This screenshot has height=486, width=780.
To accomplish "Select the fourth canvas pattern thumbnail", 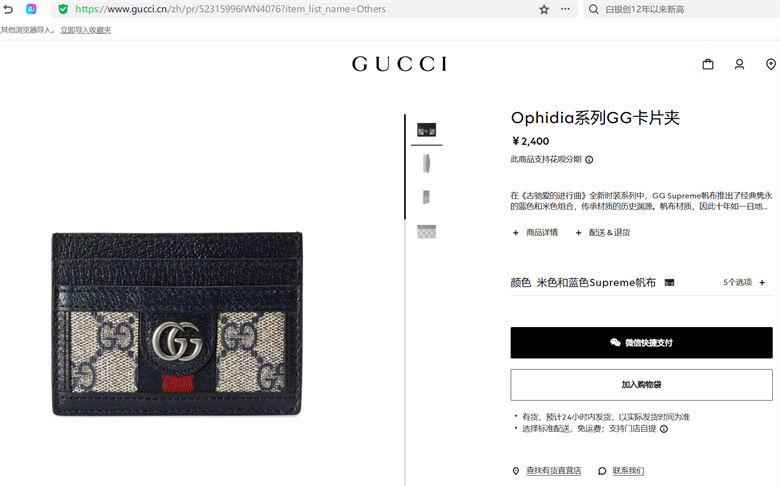I will click(426, 232).
